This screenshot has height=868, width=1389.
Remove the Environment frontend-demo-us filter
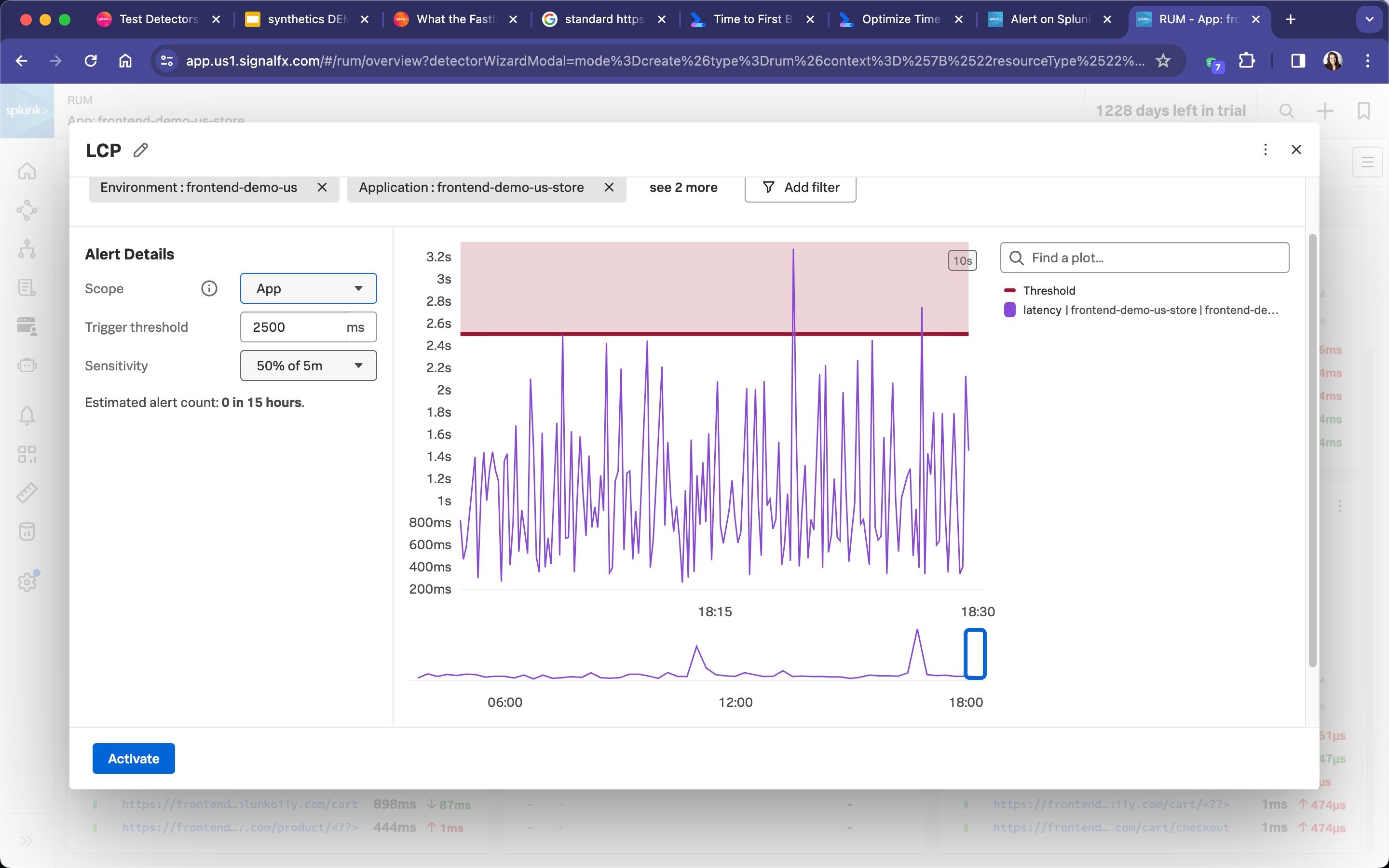322,187
